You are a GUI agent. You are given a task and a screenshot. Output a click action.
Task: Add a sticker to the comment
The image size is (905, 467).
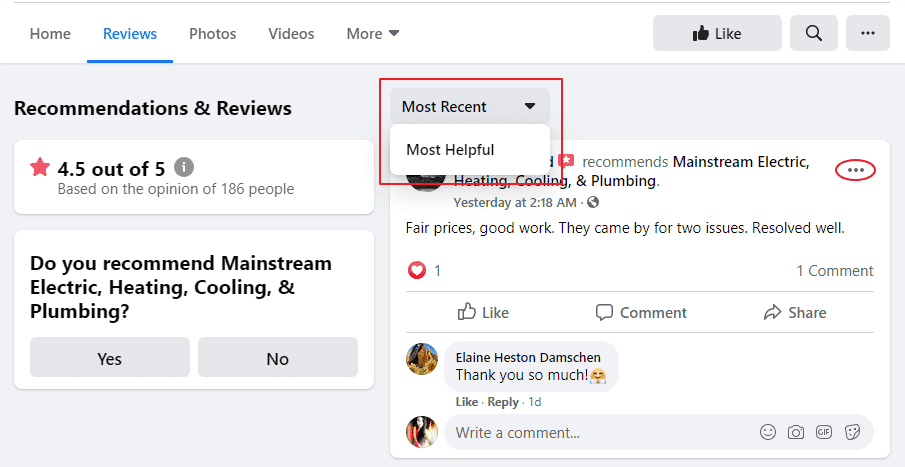(x=852, y=432)
